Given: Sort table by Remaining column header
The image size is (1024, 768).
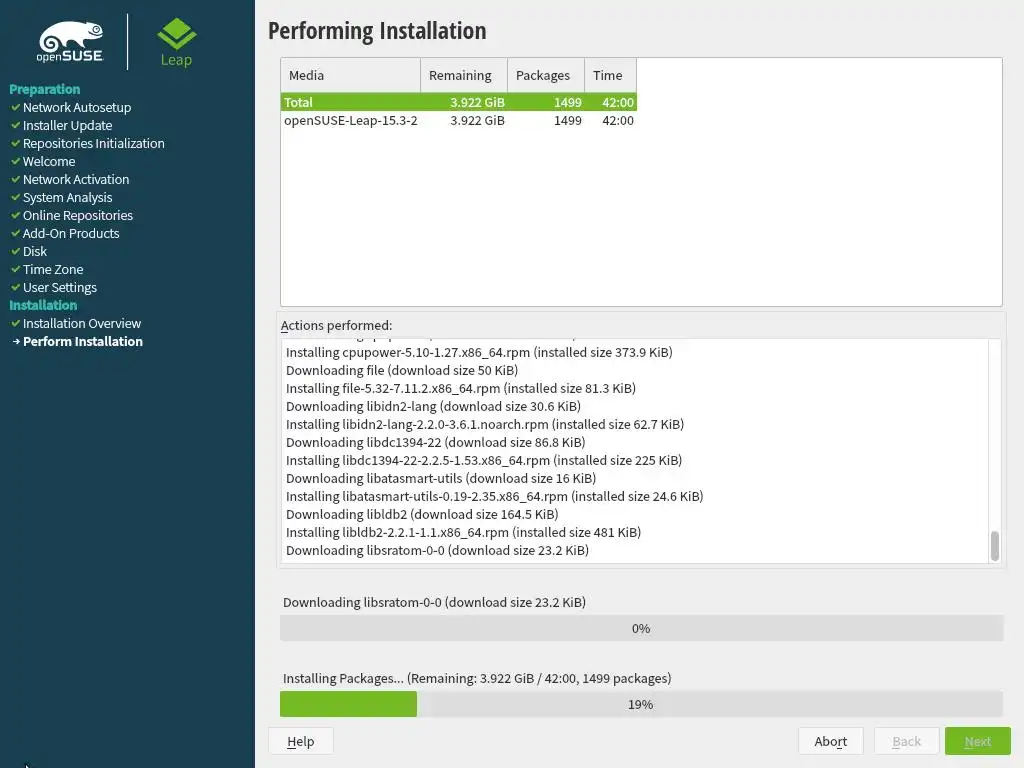Looking at the screenshot, I should pos(464,75).
